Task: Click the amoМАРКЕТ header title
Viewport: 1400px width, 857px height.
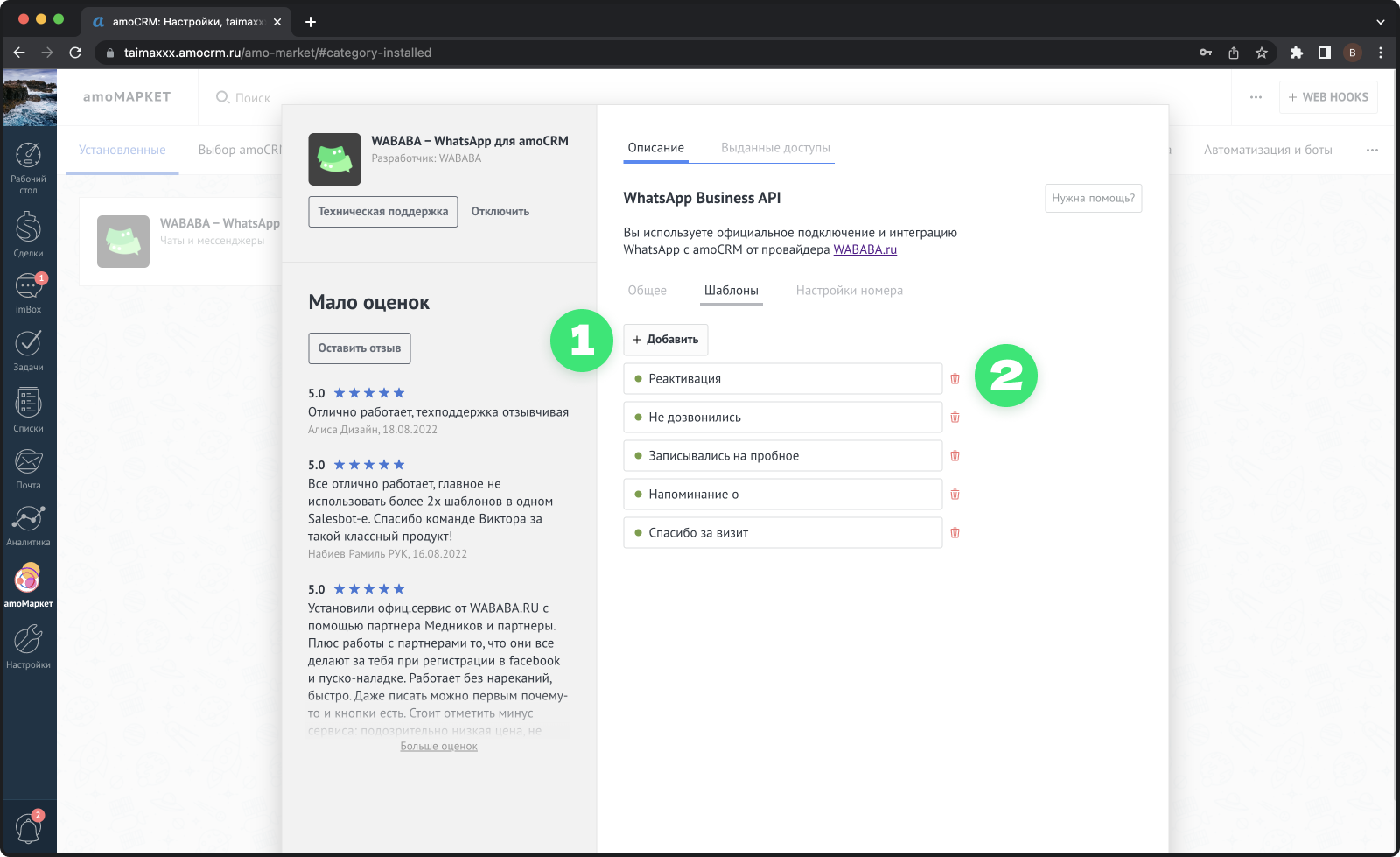Action: (x=127, y=97)
